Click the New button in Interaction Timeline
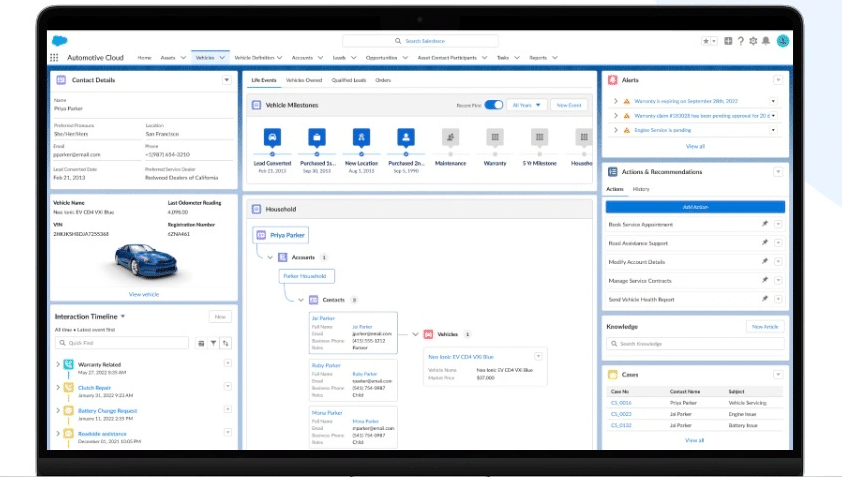Viewport: 842px width, 477px height. tap(220, 317)
